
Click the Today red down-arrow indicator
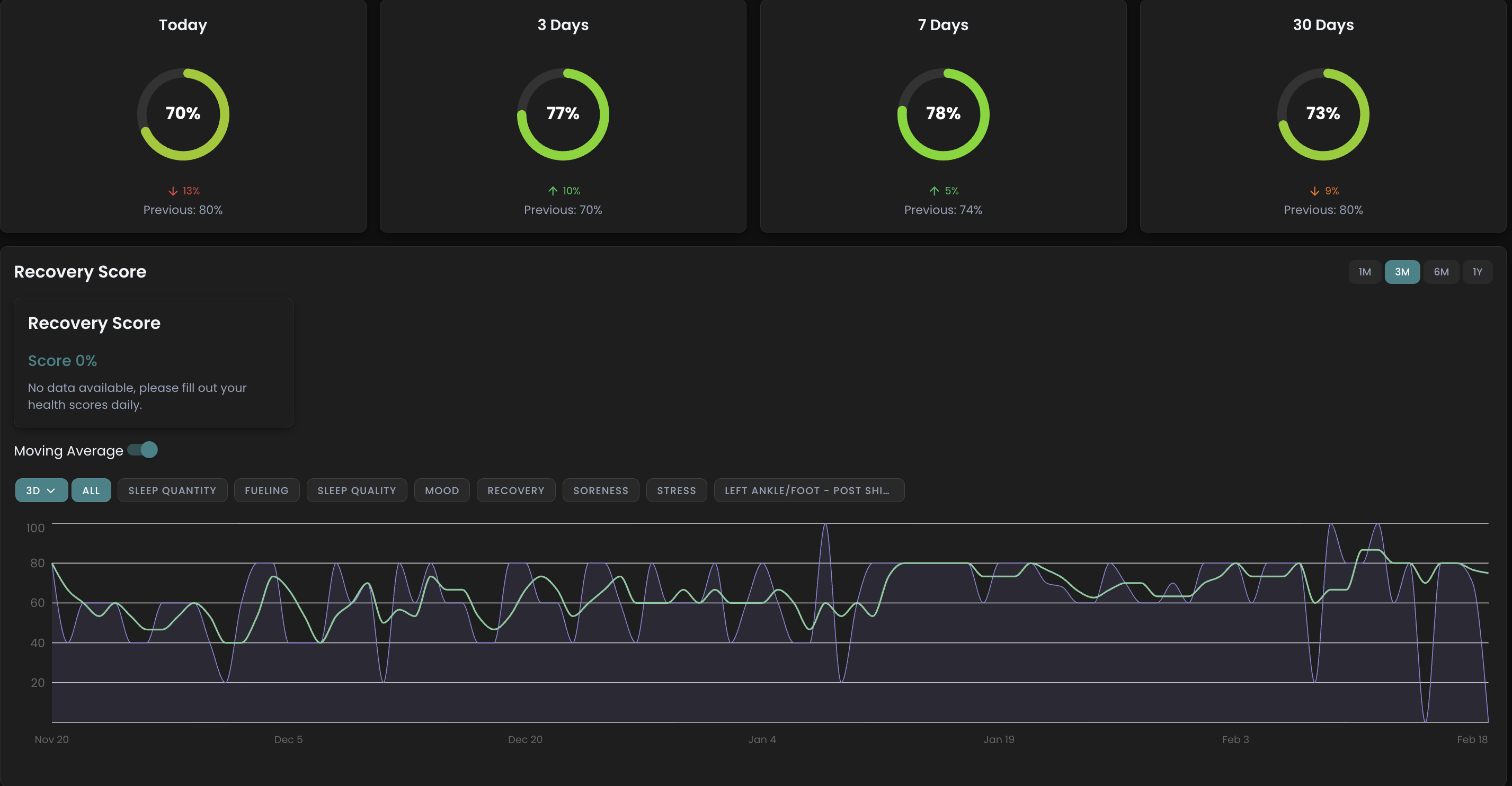click(x=173, y=191)
